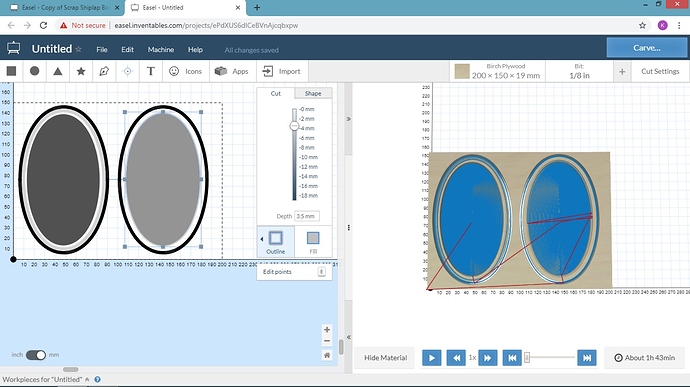Open the File menu
This screenshot has width=690, height=387.
(x=102, y=49)
